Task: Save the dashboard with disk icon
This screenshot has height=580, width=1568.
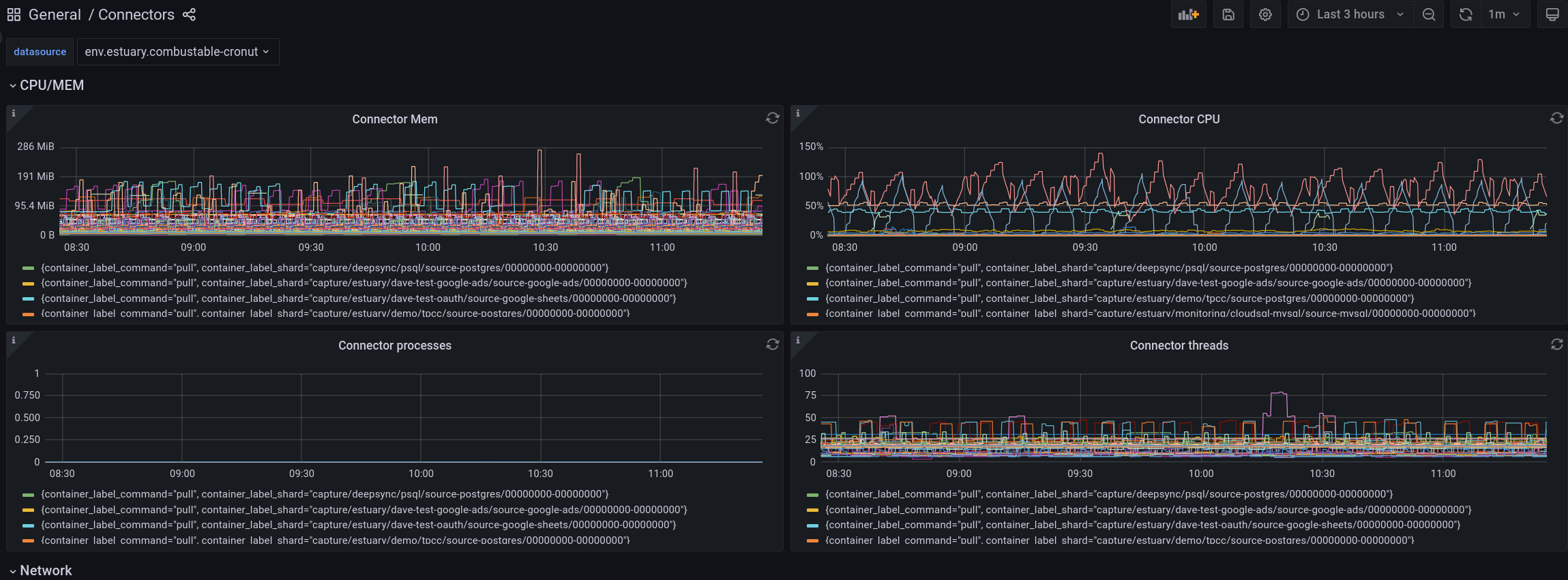Action: [1228, 14]
